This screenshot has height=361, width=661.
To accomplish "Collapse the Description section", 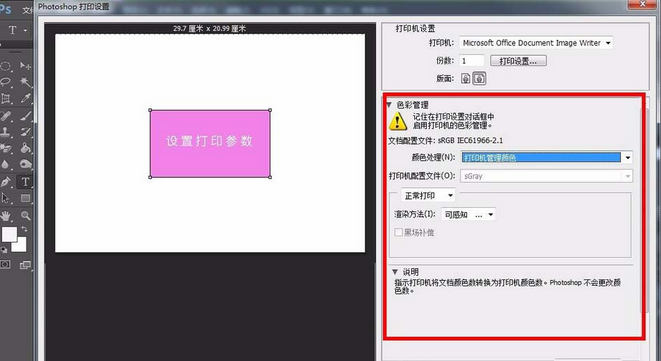I will (395, 272).
